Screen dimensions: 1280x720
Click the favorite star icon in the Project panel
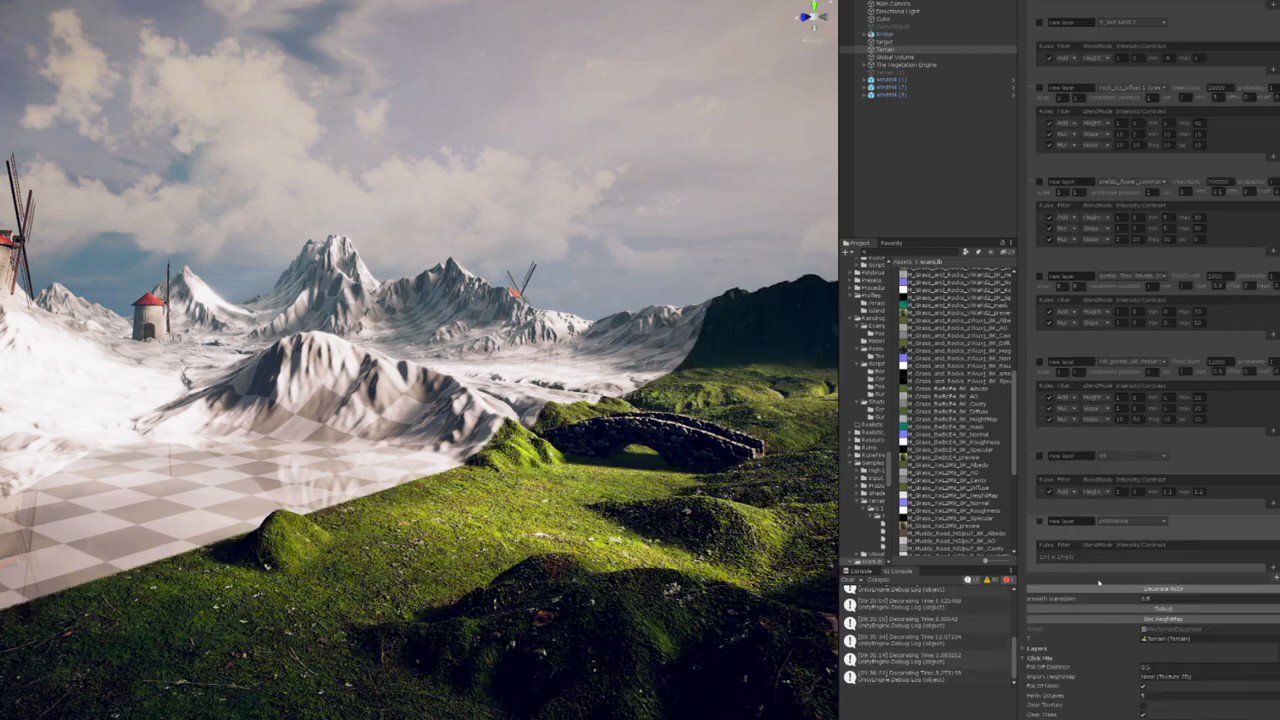990,252
